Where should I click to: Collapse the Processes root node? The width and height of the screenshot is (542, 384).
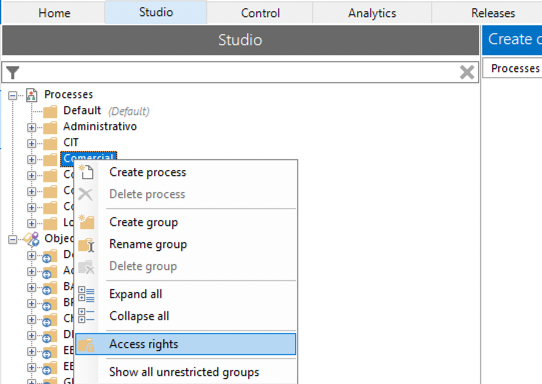click(x=12, y=95)
